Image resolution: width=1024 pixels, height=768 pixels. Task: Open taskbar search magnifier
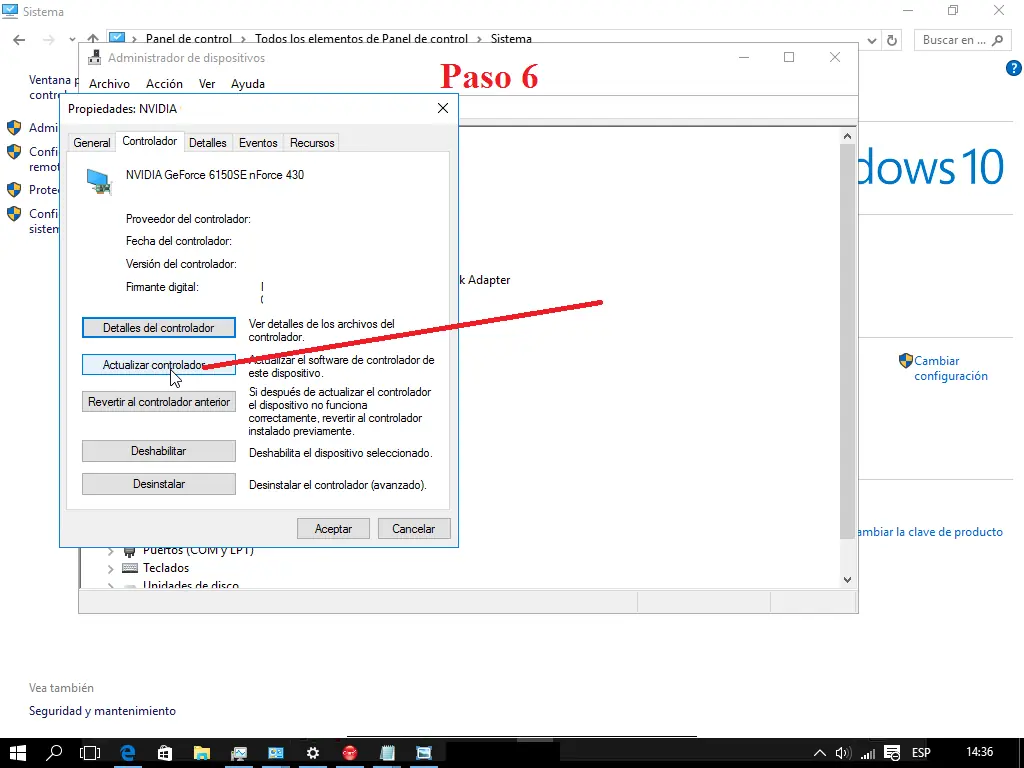tap(54, 753)
